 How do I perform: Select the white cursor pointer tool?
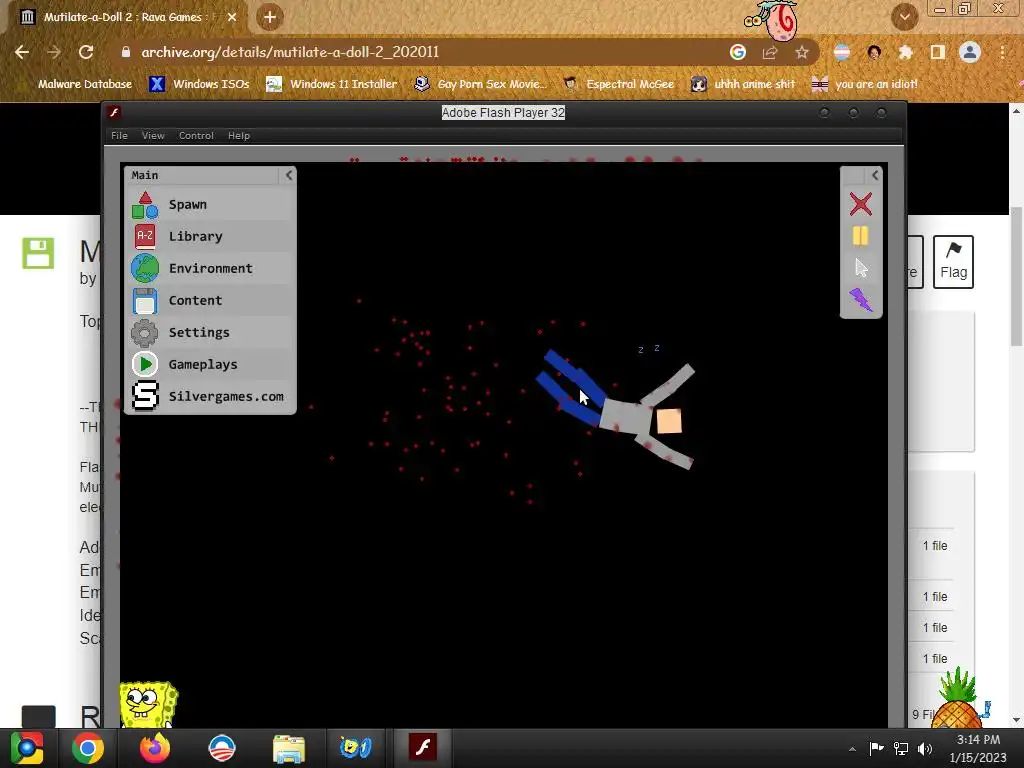pos(861,268)
